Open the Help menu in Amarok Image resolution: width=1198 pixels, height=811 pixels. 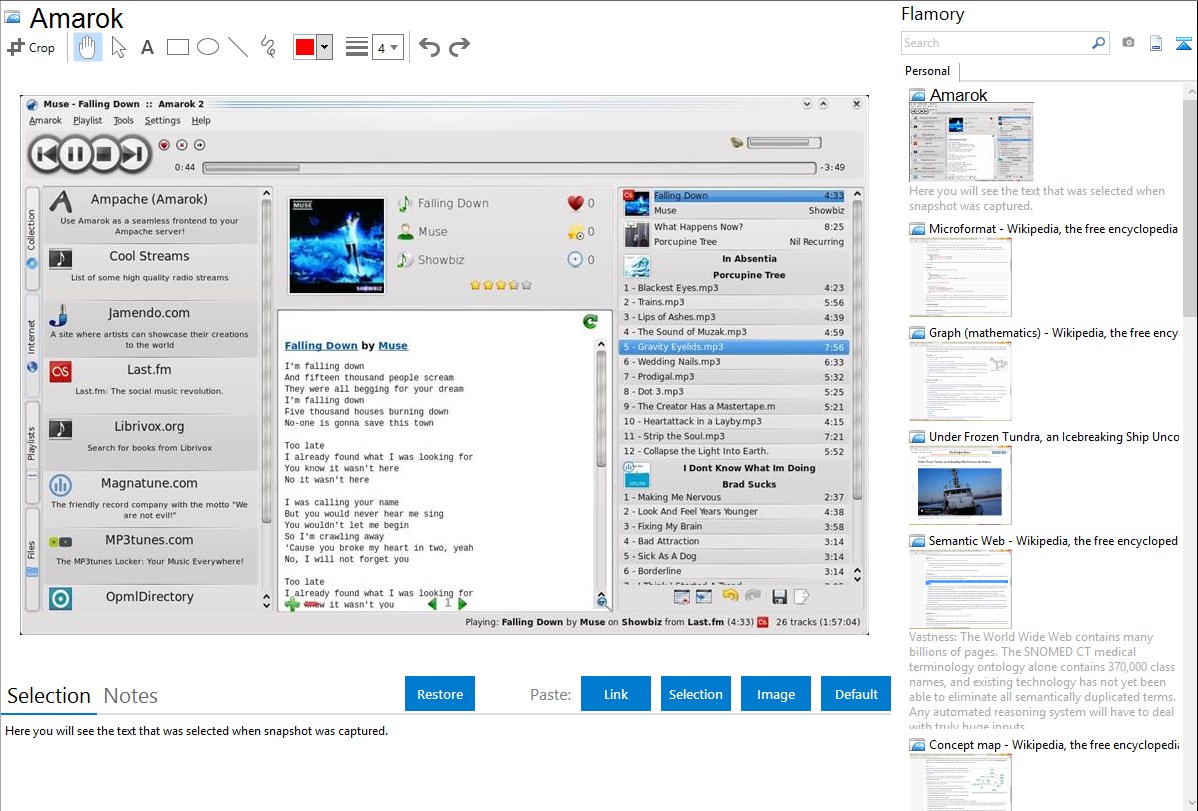201,121
